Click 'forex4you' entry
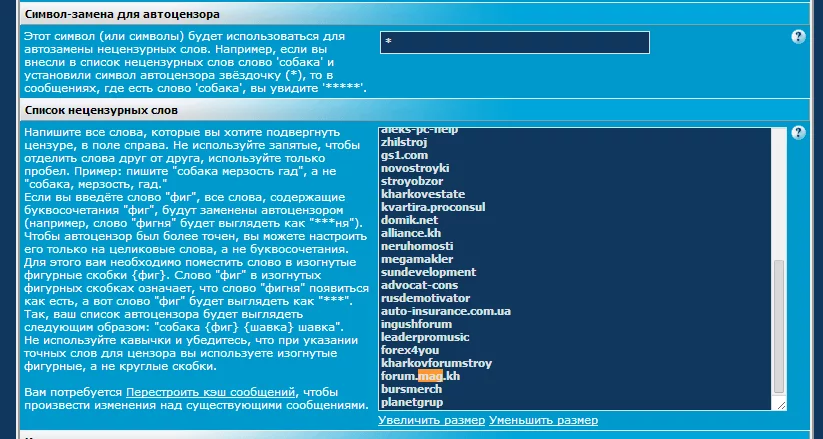This screenshot has height=439, width=823. [x=410, y=350]
